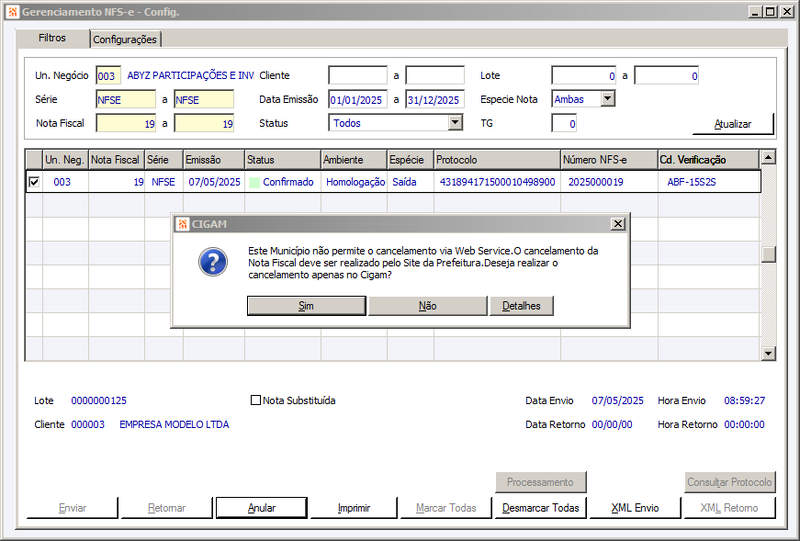Click the Data Emissão end date 31/12/2025
Image resolution: width=800 pixels, height=541 pixels.
pos(435,99)
